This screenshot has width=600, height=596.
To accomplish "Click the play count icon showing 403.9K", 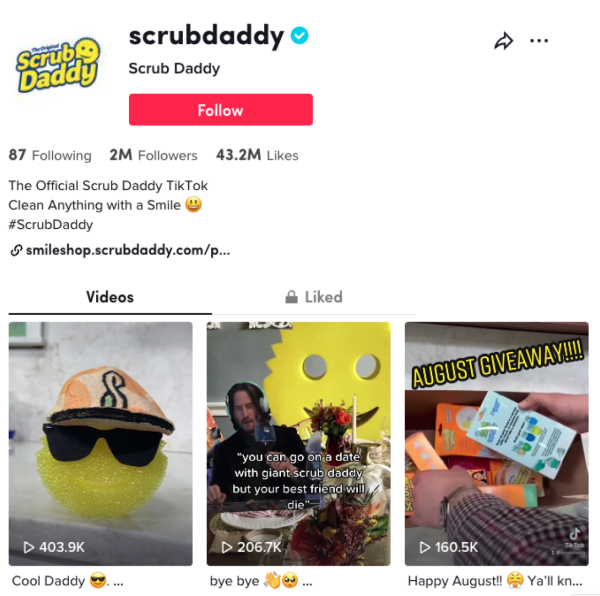I will coord(29,547).
